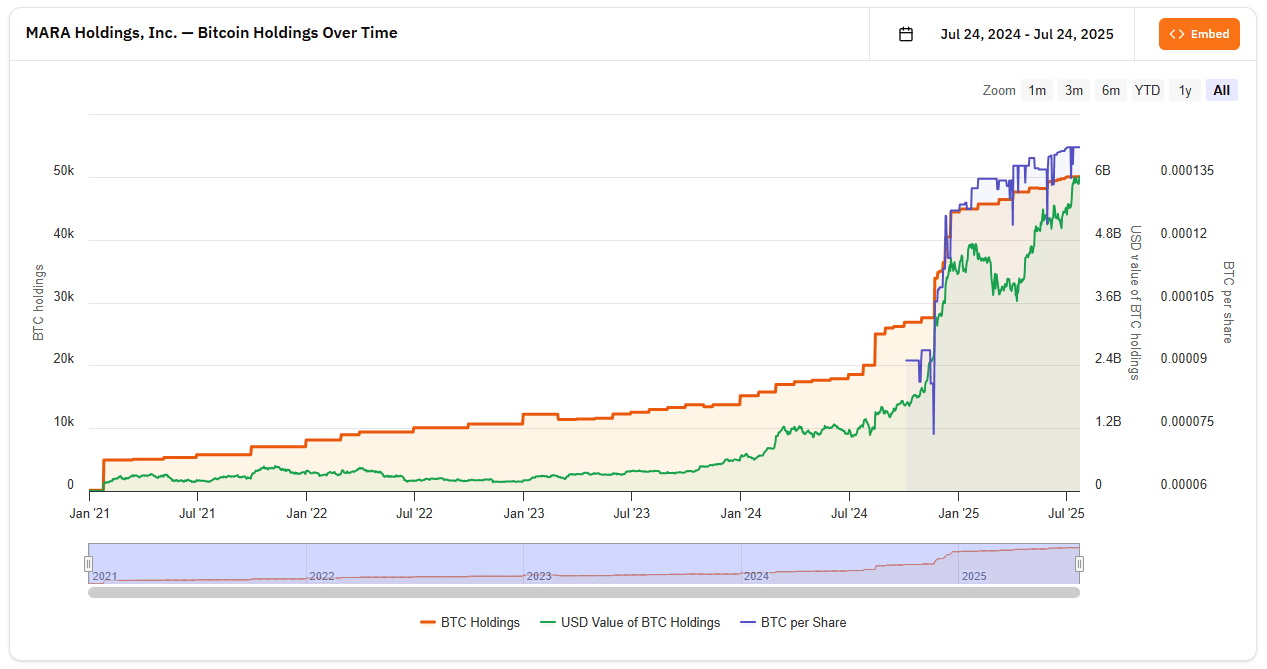
Task: Switch zoom to 1y
Action: [1185, 90]
